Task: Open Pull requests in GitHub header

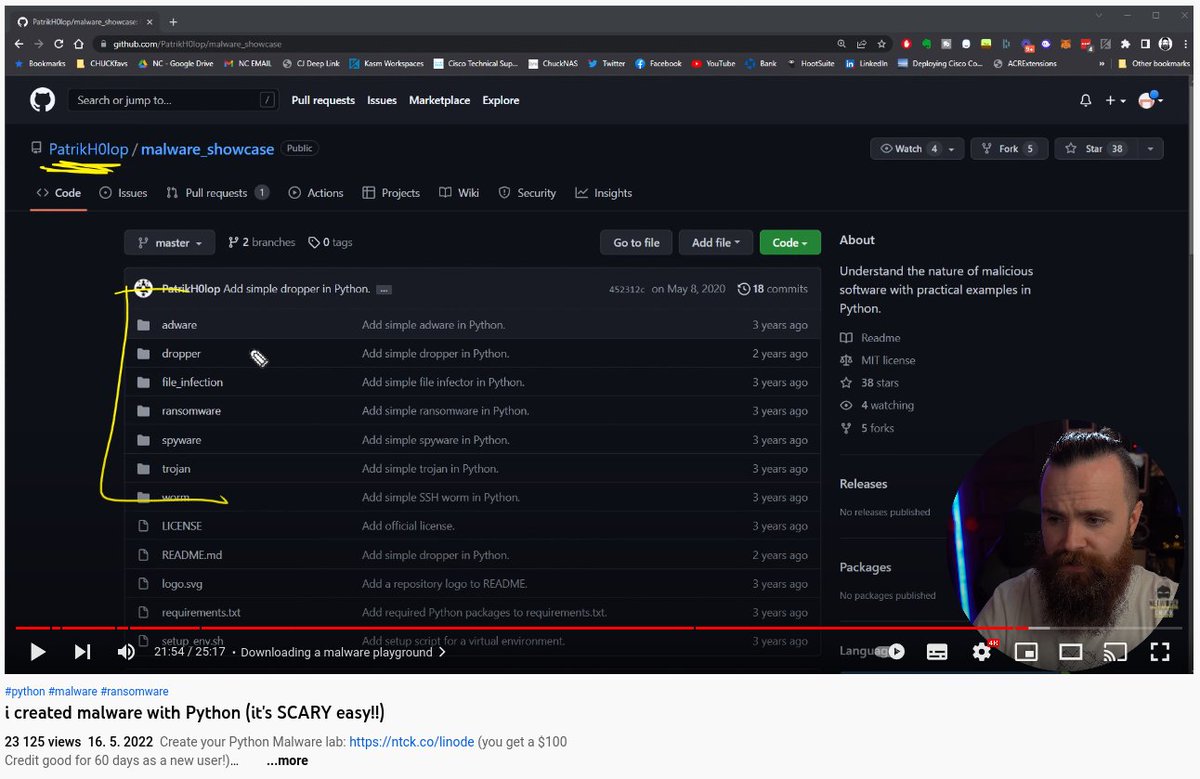Action: click(x=323, y=100)
